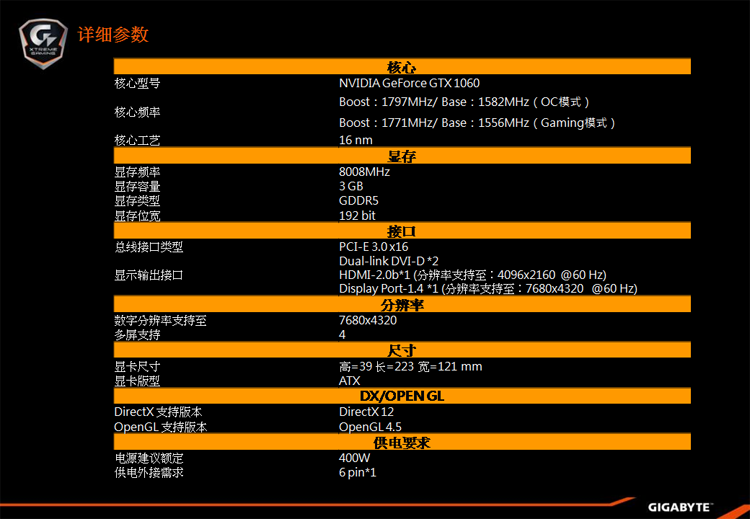Select the multi-screen value 4
750x519 pixels.
[x=342, y=335]
